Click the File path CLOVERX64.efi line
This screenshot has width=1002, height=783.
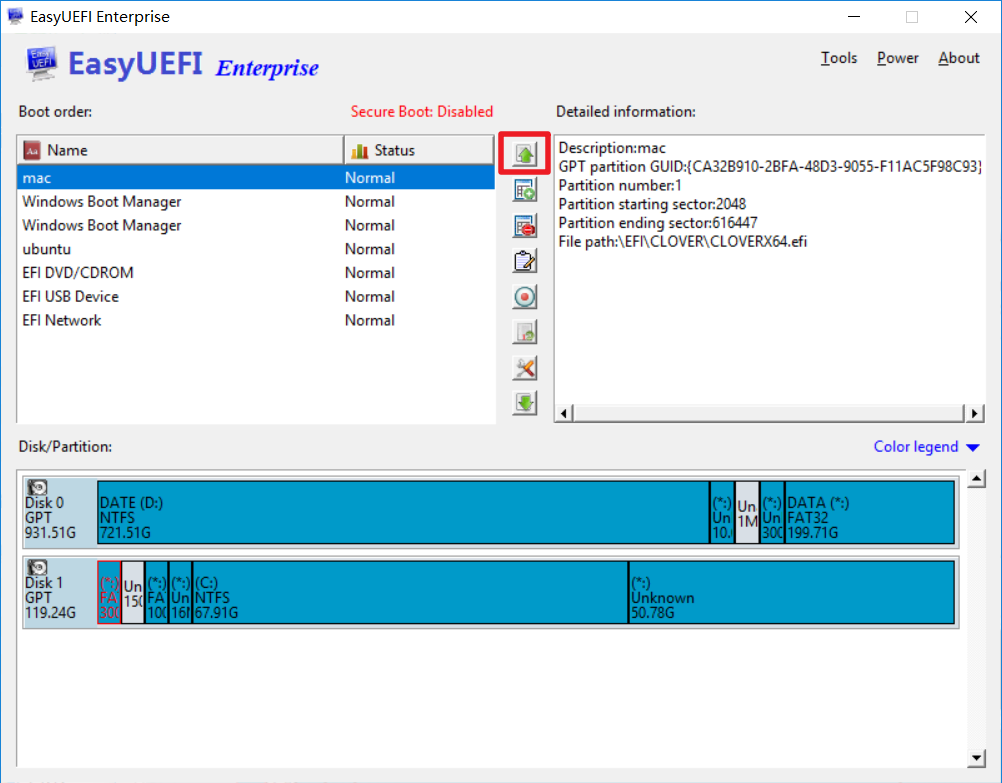(682, 242)
